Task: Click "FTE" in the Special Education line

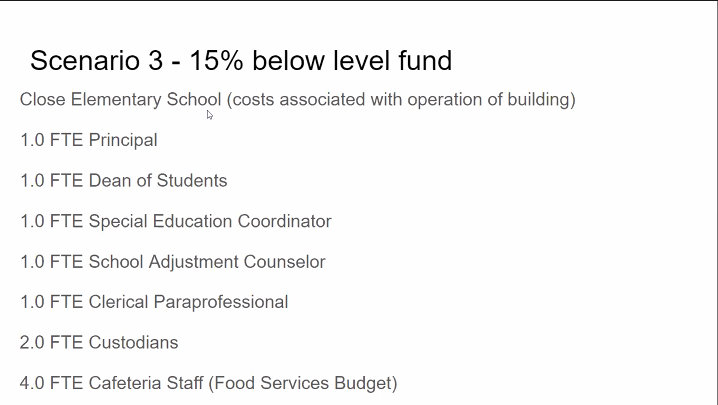Action: [x=67, y=221]
